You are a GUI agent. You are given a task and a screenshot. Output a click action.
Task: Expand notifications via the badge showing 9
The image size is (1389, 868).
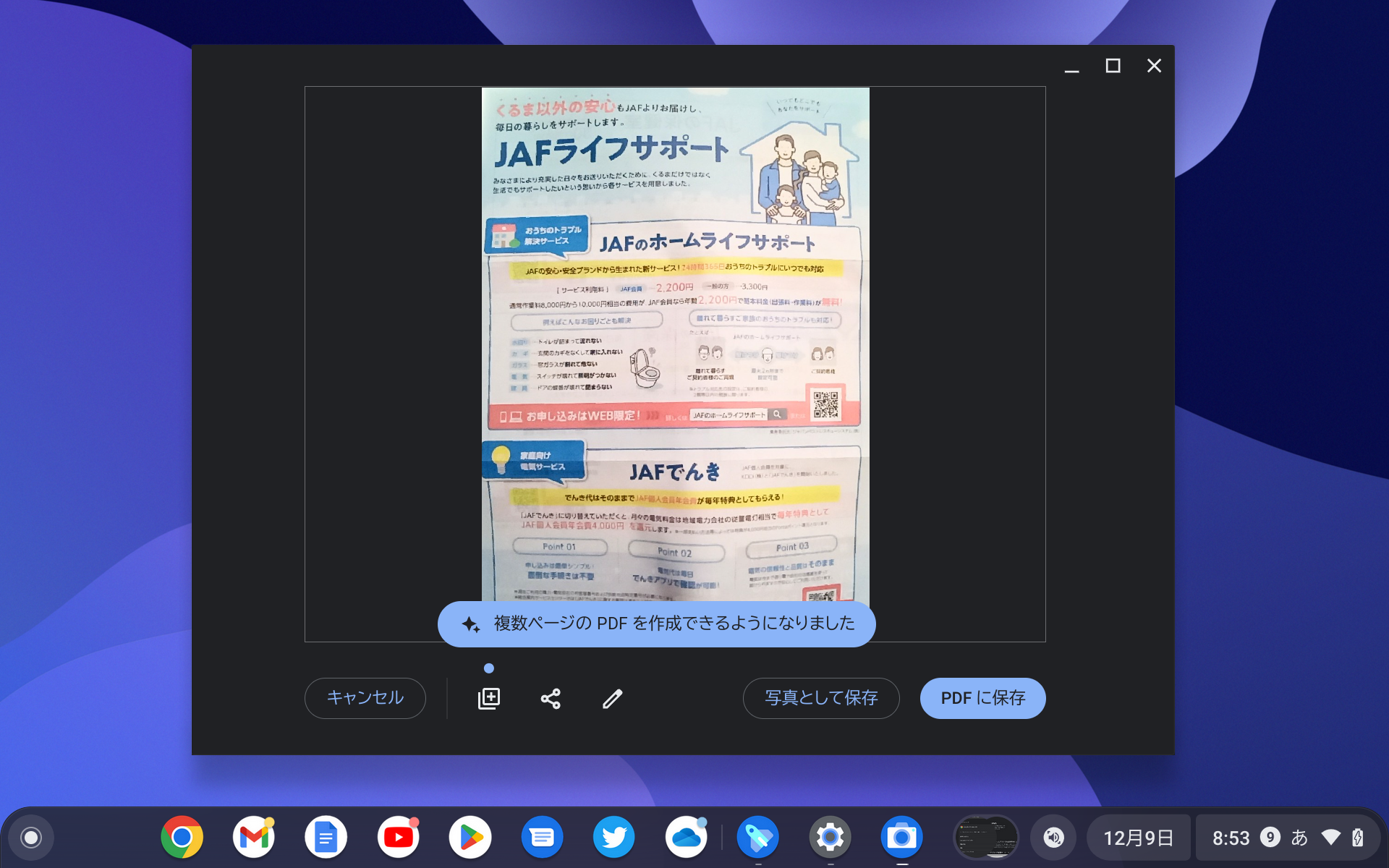pos(1271,837)
